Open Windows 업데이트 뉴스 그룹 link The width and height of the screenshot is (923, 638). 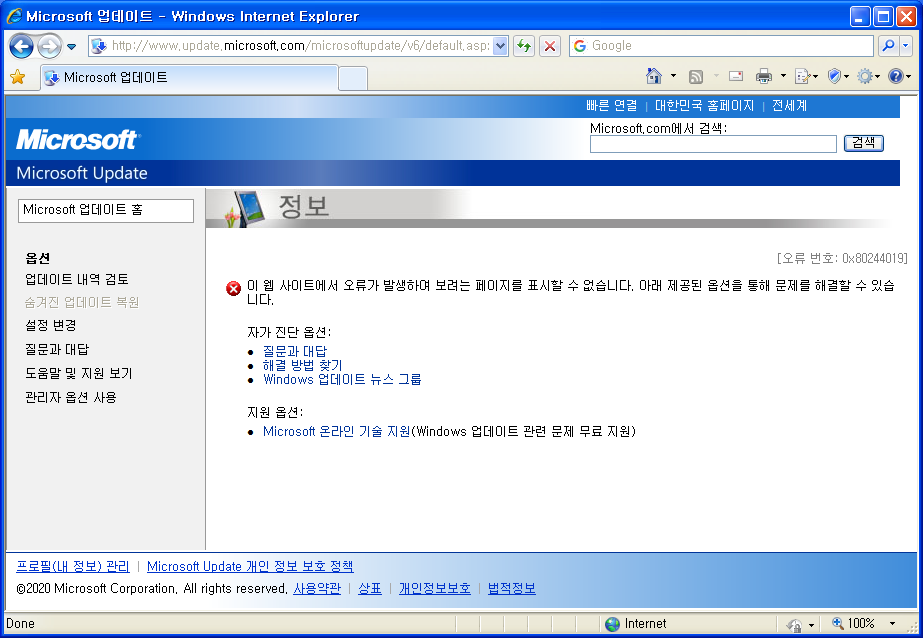(x=342, y=380)
